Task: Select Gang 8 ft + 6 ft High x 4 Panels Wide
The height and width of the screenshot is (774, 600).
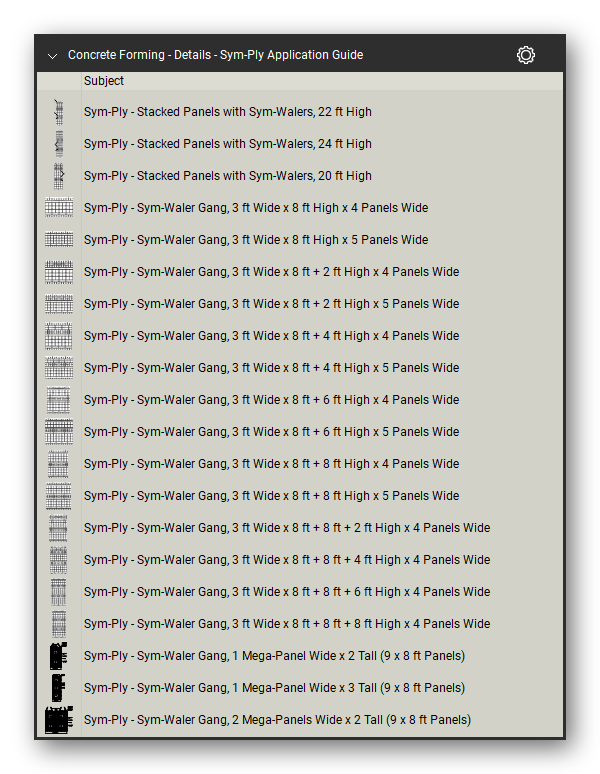Action: (271, 400)
